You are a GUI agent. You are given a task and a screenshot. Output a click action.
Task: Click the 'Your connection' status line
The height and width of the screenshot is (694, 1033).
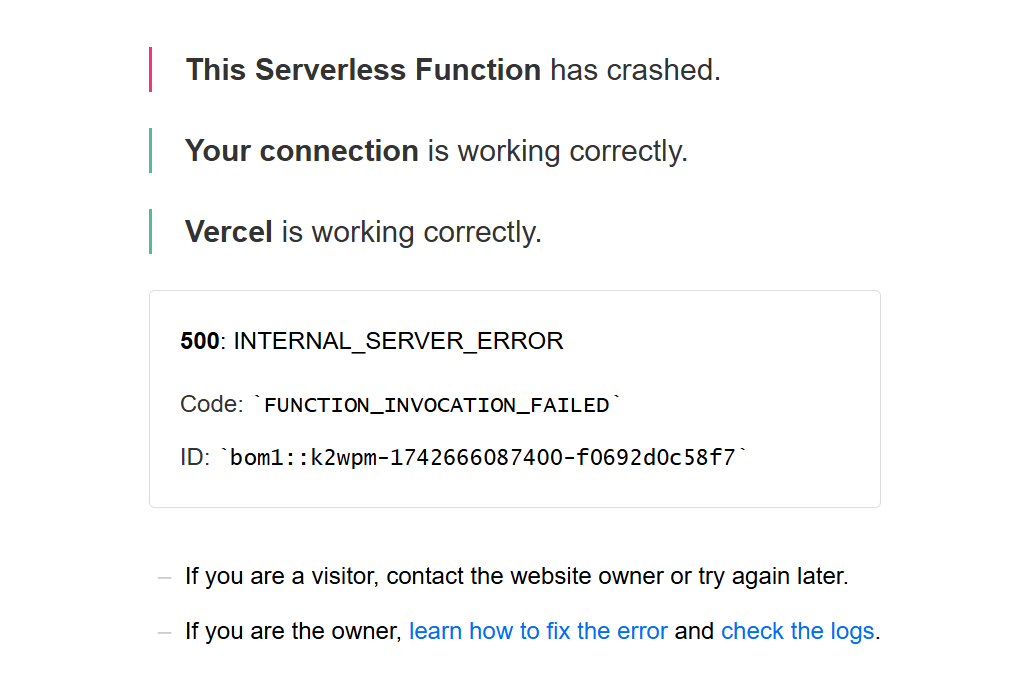[x=436, y=151]
